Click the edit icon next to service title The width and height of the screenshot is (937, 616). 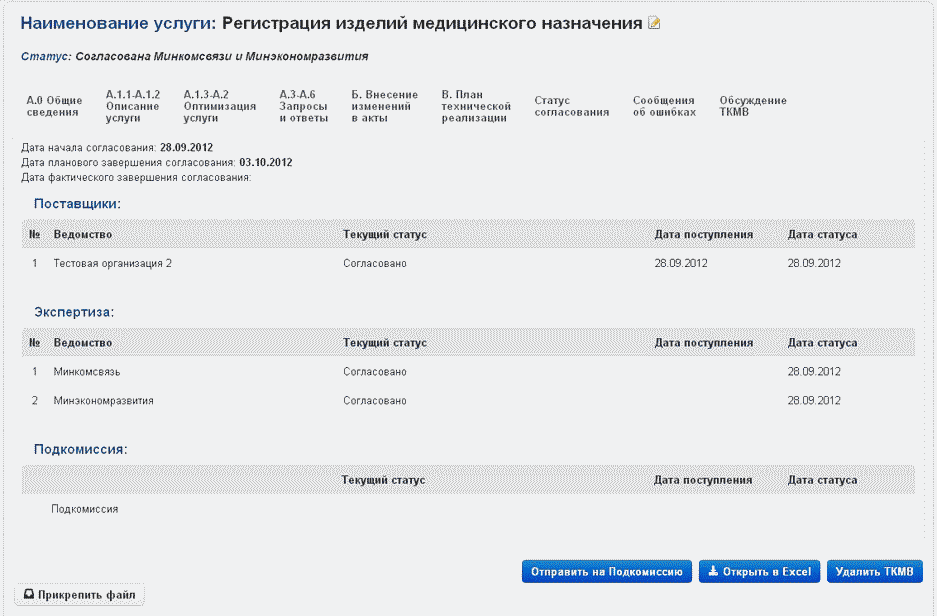655,24
